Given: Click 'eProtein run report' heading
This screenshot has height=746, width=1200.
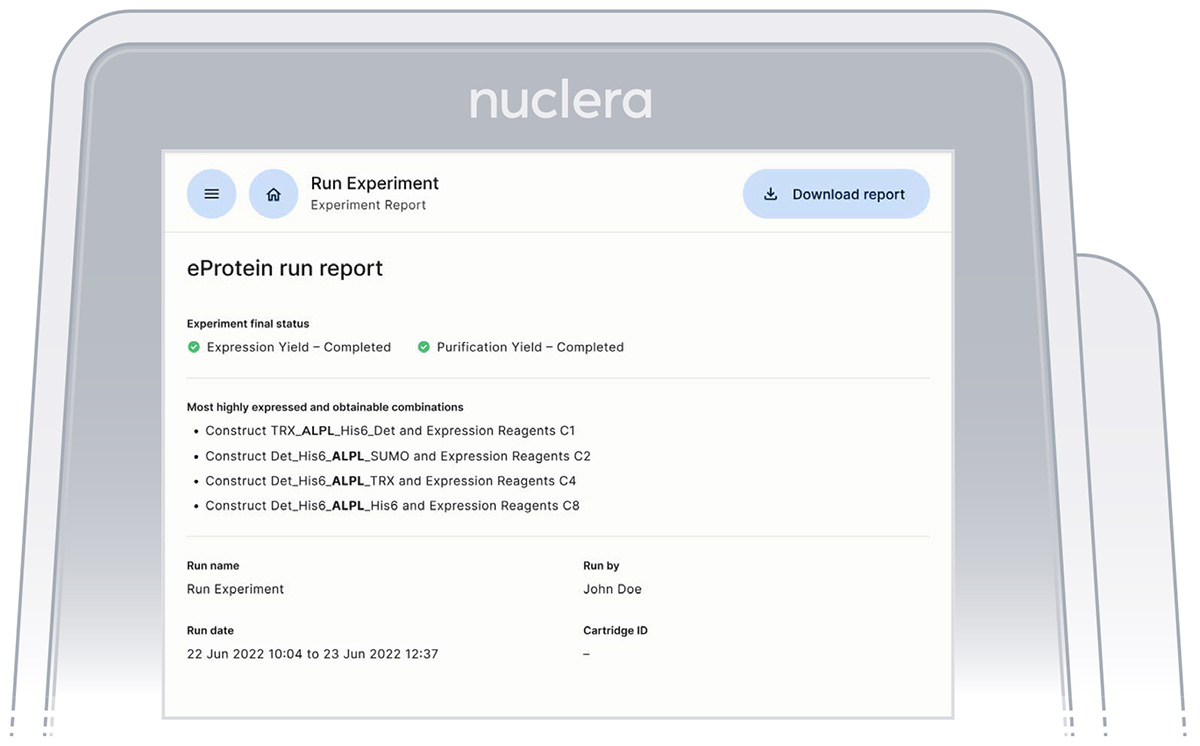Looking at the screenshot, I should pos(285,269).
